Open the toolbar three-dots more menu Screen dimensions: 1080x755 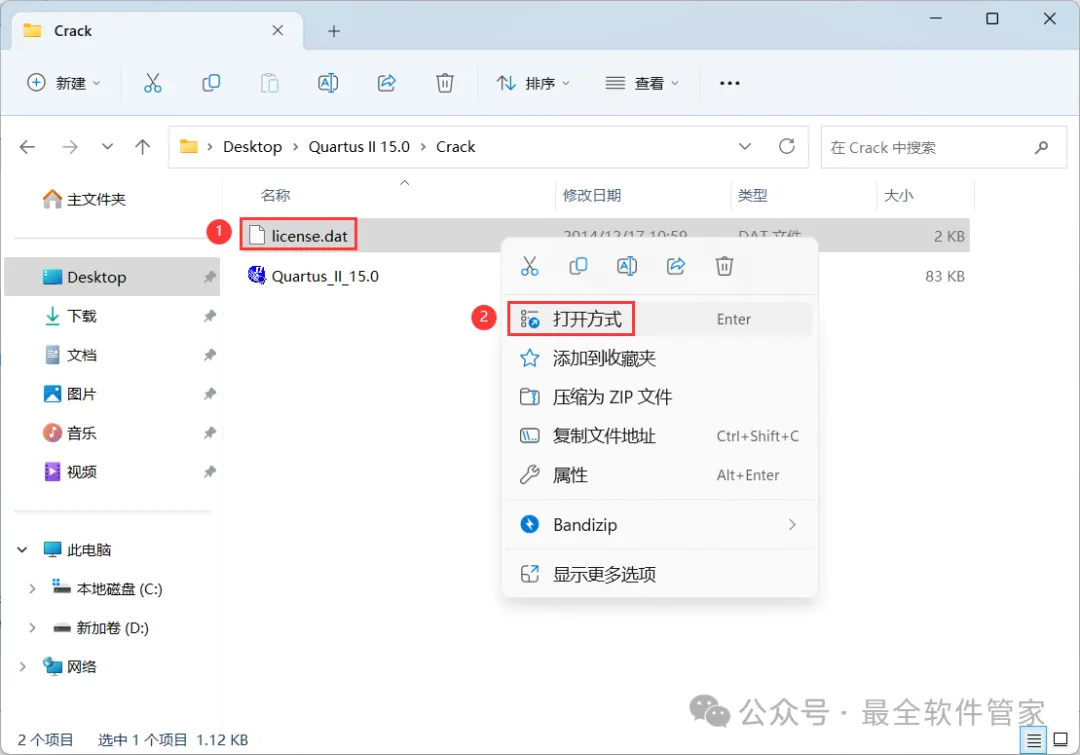(729, 83)
